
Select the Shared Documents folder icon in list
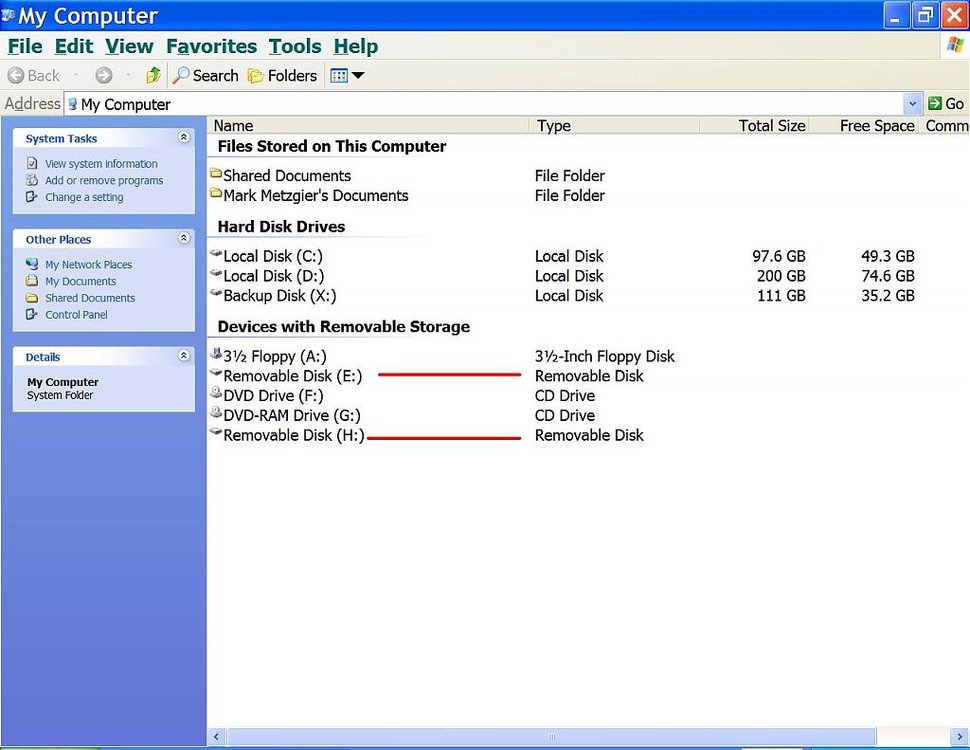pos(216,173)
